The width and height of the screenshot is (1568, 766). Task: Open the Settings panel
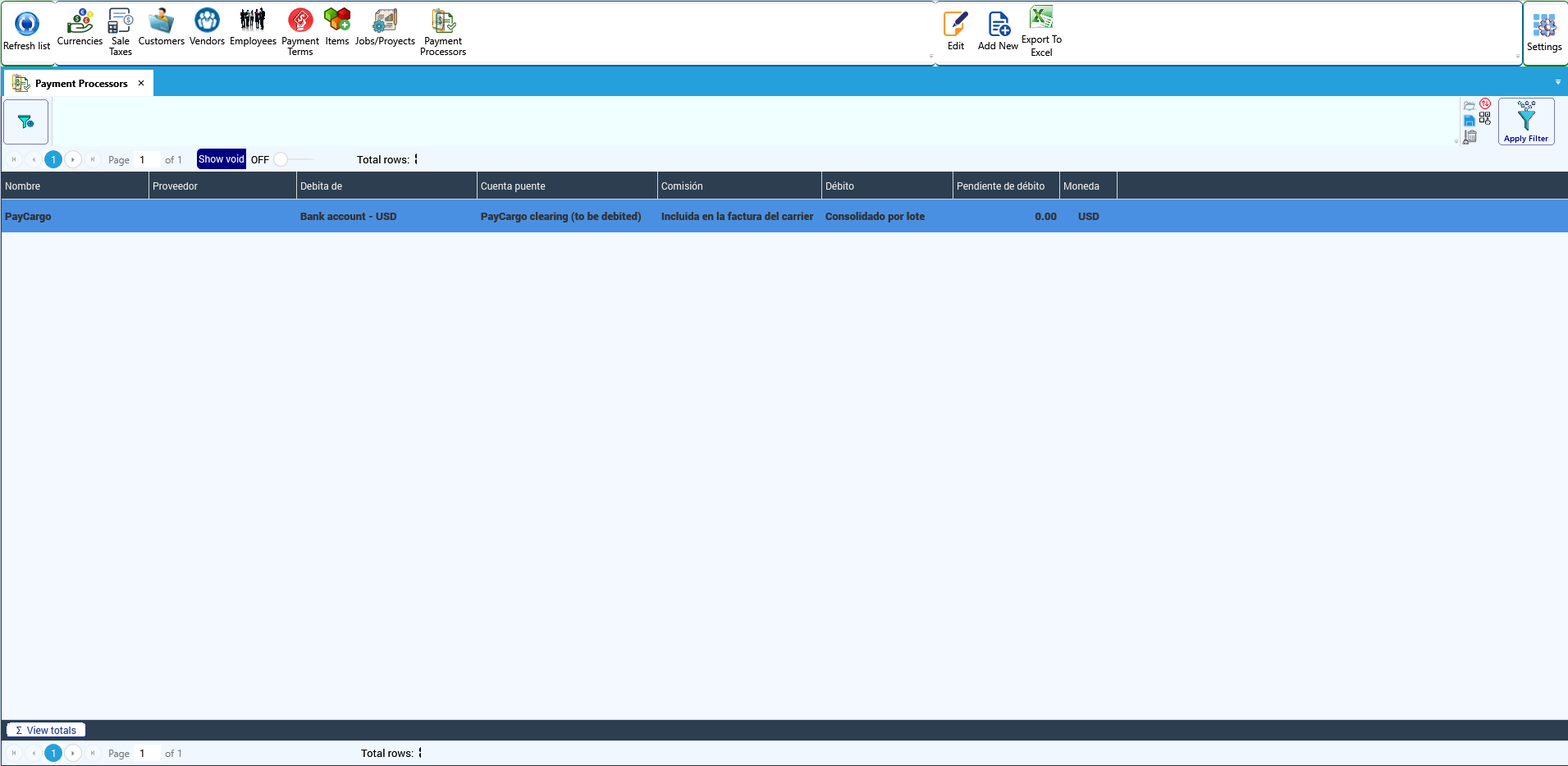1544,33
